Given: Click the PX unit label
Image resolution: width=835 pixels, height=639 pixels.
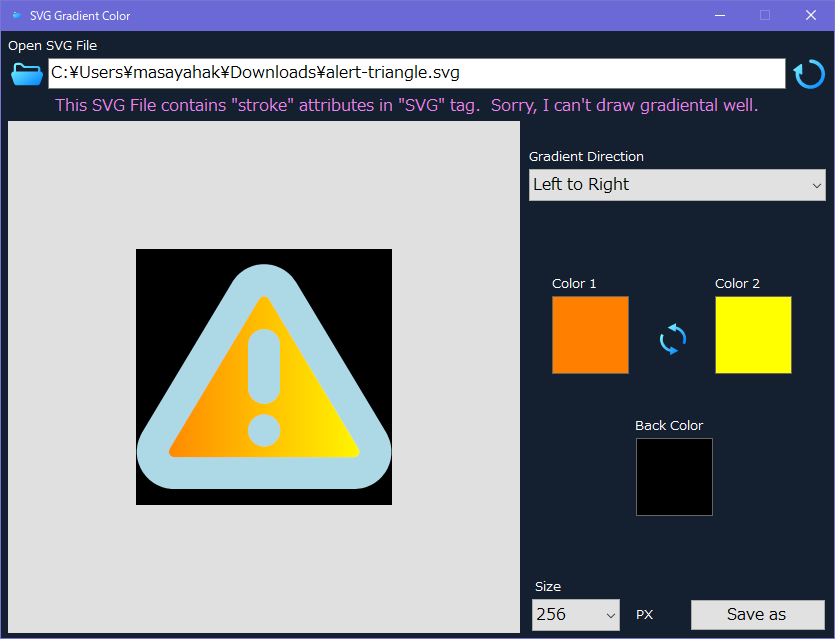Looking at the screenshot, I should click(644, 615).
